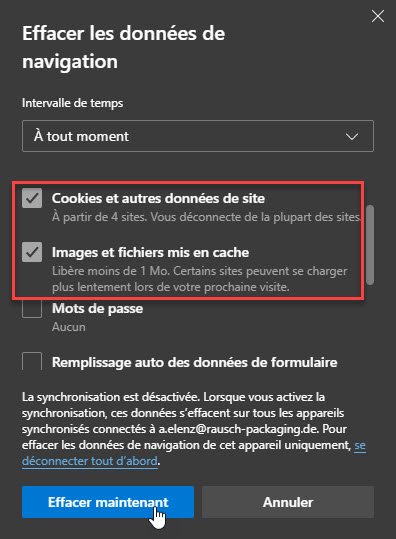The image size is (396, 539).
Task: Enable the Mots de passe checkbox
Action: point(32,308)
